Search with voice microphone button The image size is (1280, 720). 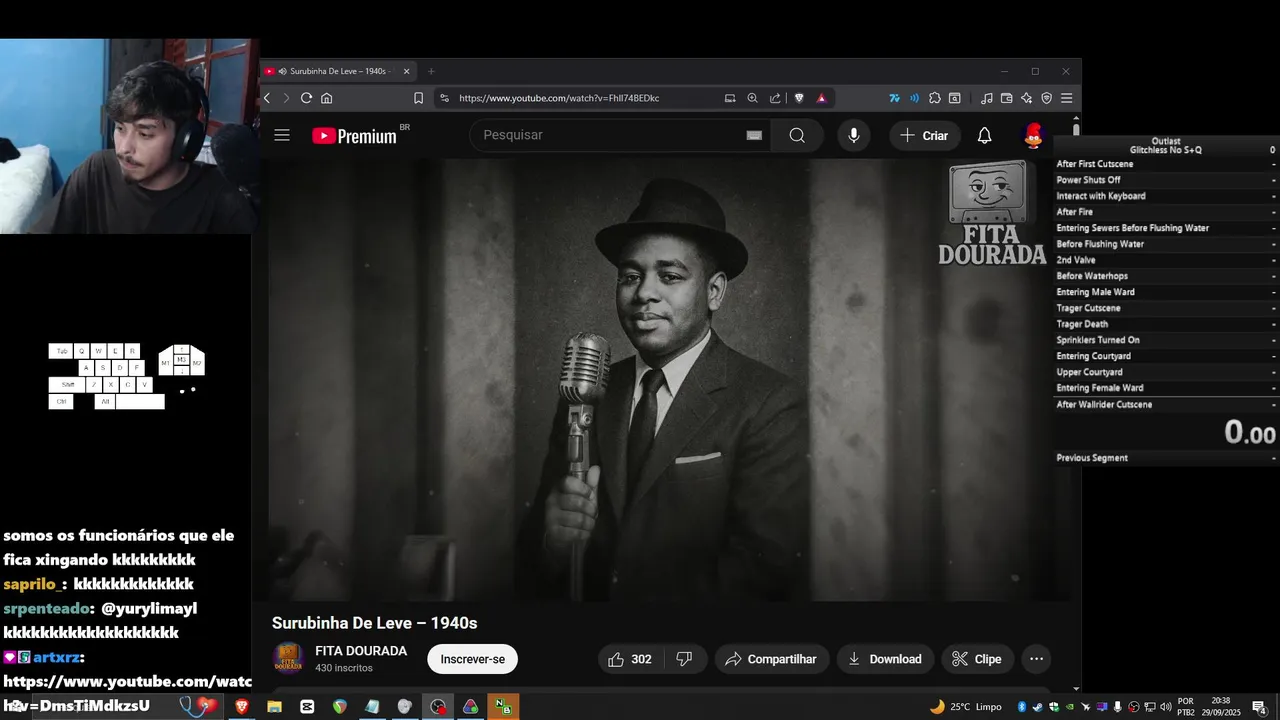[x=853, y=135]
